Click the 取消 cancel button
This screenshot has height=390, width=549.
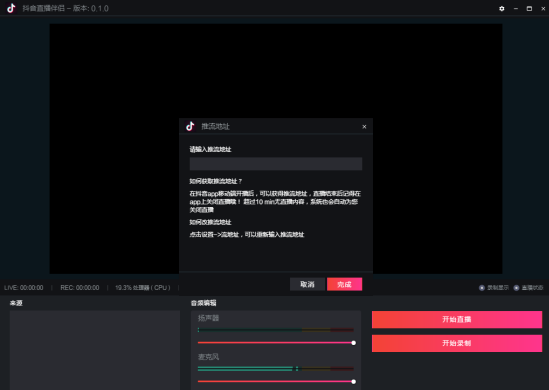[x=307, y=284]
